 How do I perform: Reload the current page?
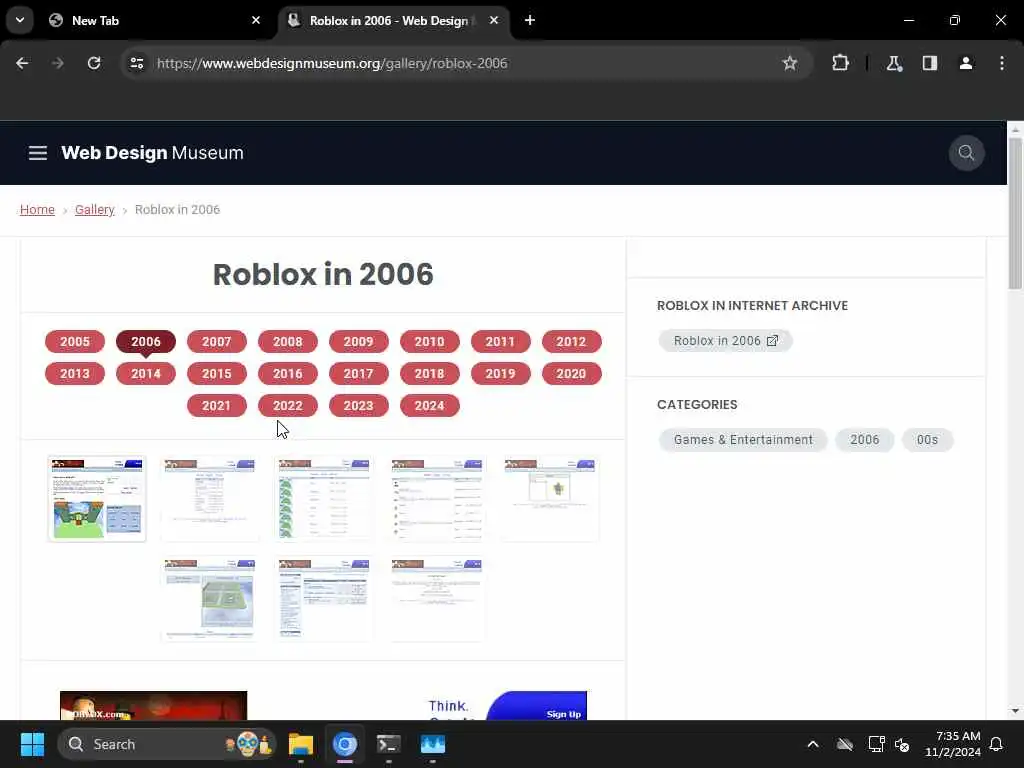click(94, 63)
